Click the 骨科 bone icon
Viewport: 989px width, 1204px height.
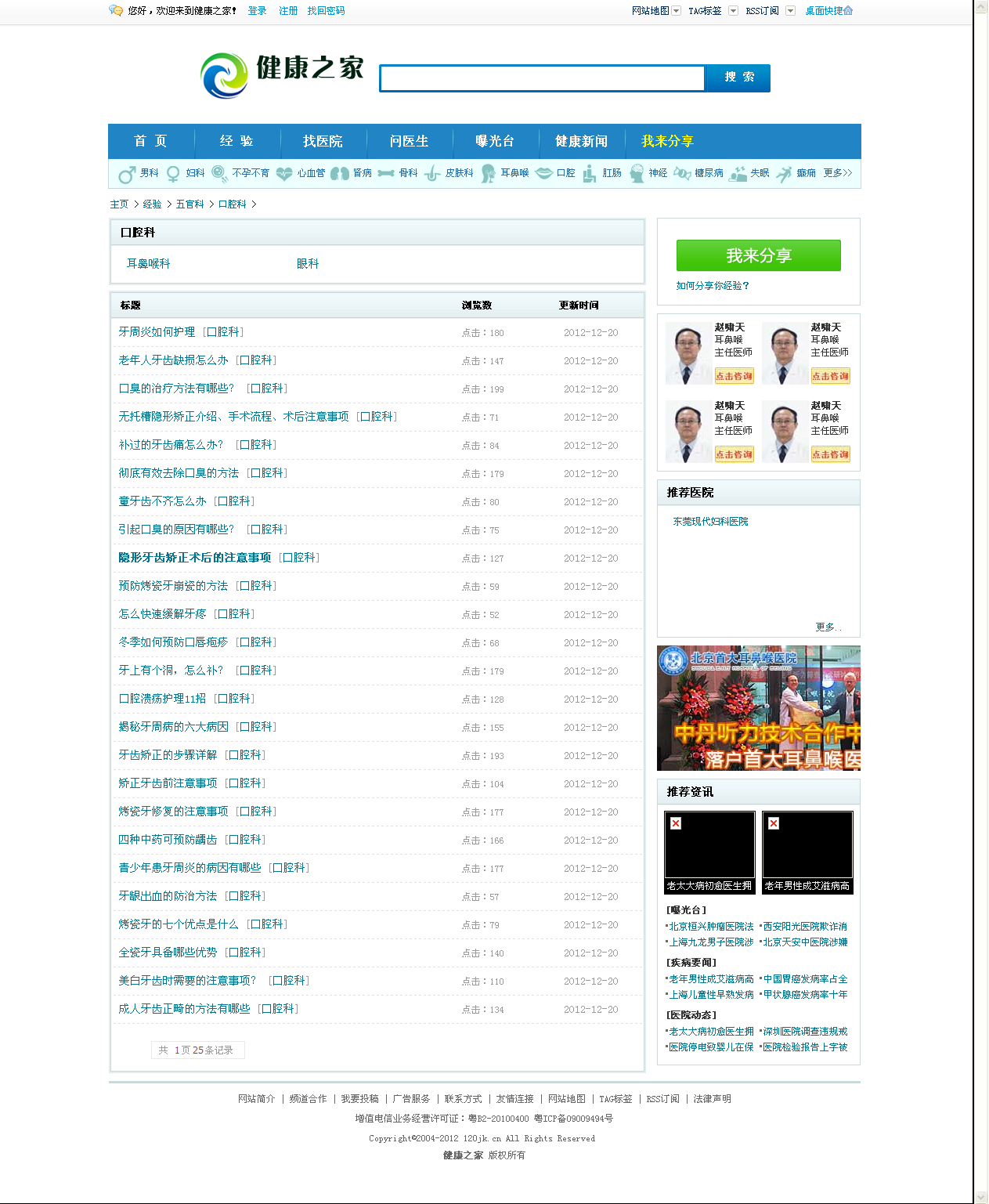(386, 174)
